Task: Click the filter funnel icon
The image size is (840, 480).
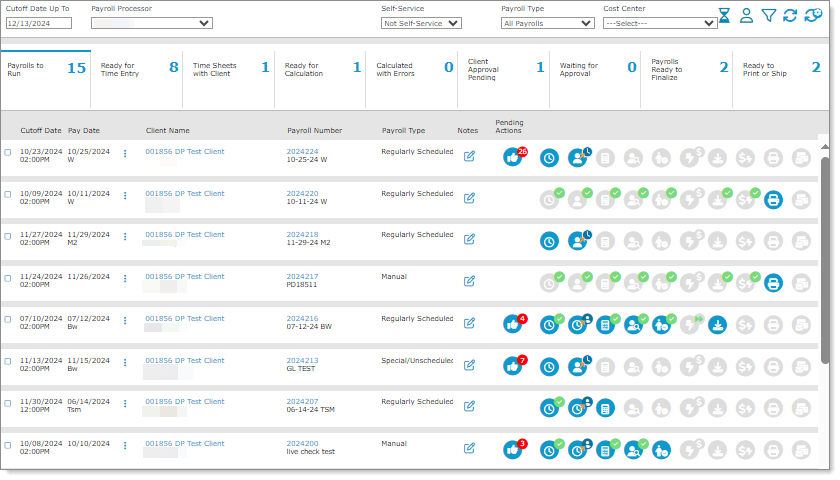Action: 769,16
